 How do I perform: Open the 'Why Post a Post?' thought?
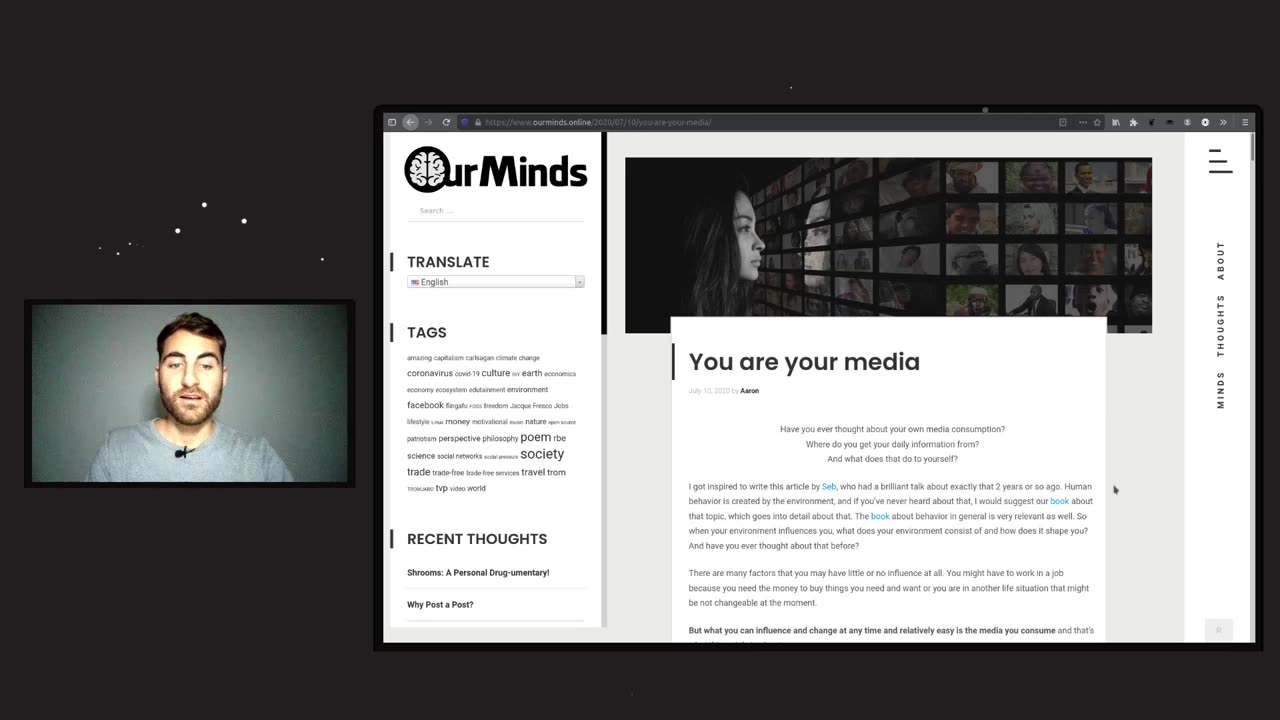[440, 605]
